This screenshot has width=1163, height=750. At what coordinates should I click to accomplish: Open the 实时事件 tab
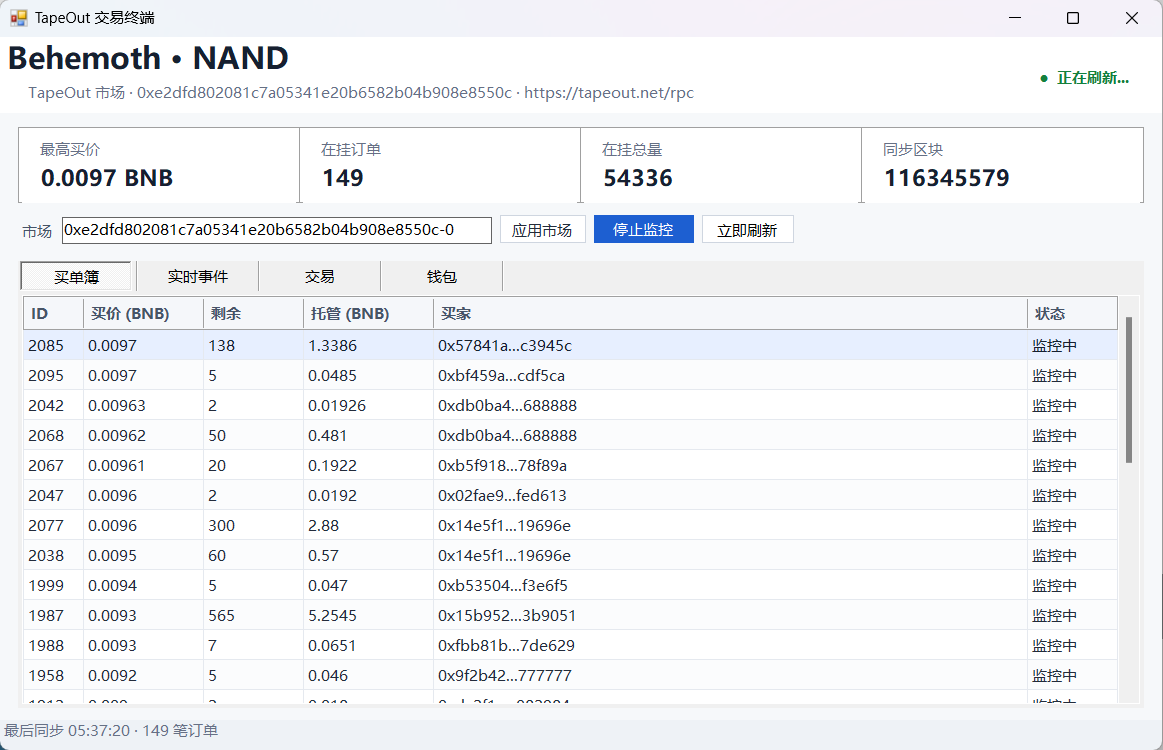(x=197, y=277)
